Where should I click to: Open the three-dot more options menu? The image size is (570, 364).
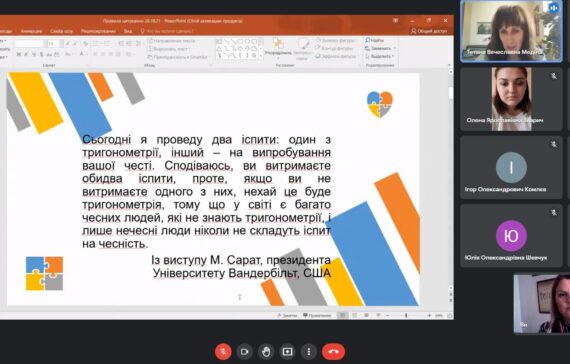pyautogui.click(x=309, y=352)
